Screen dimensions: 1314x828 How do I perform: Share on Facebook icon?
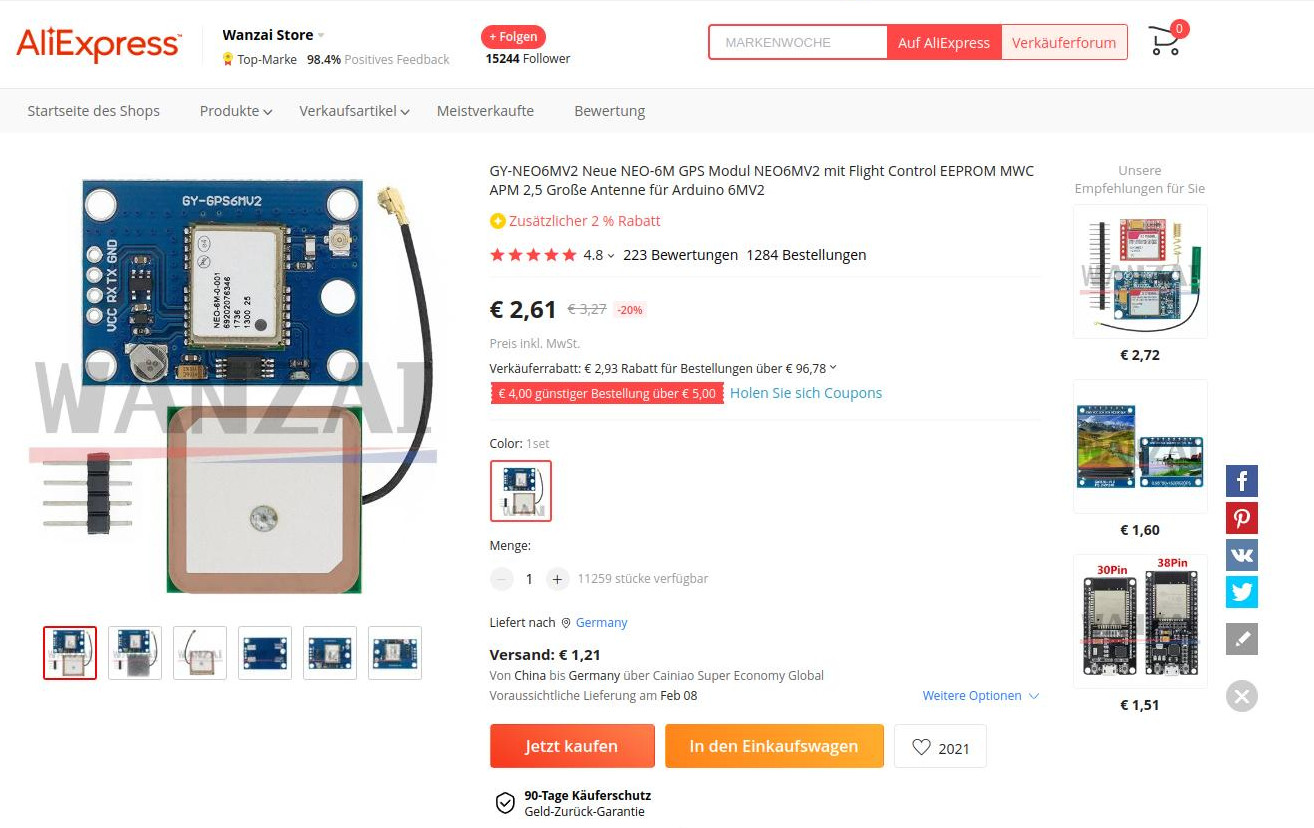1242,481
